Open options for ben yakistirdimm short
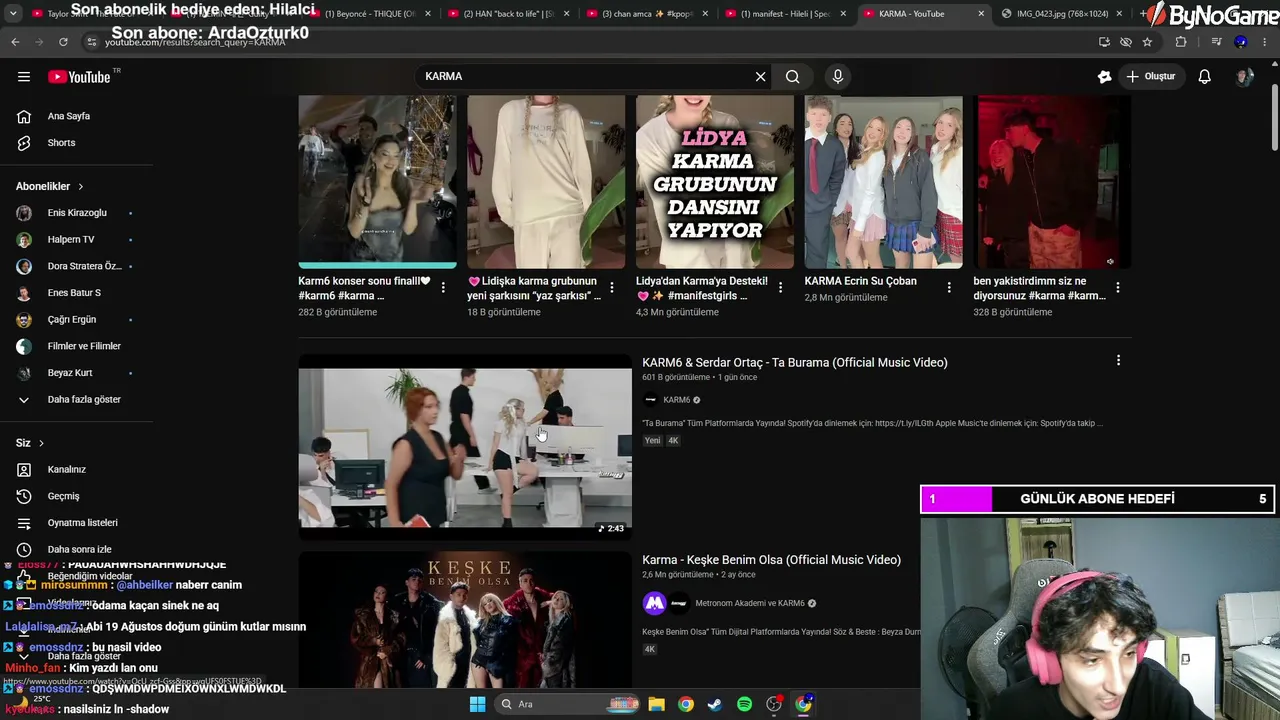Screen dimensions: 1280x720 click(1118, 288)
